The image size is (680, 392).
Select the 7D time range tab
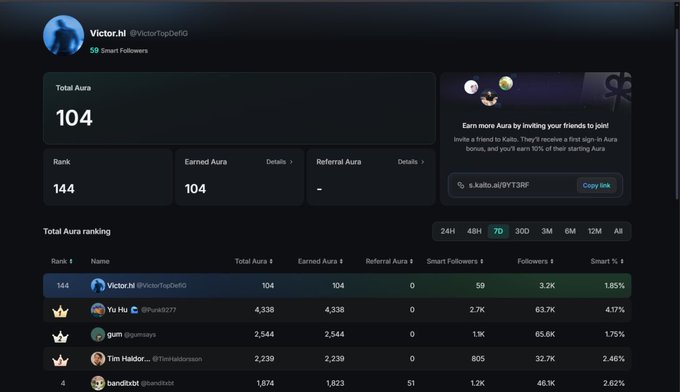[x=498, y=231]
